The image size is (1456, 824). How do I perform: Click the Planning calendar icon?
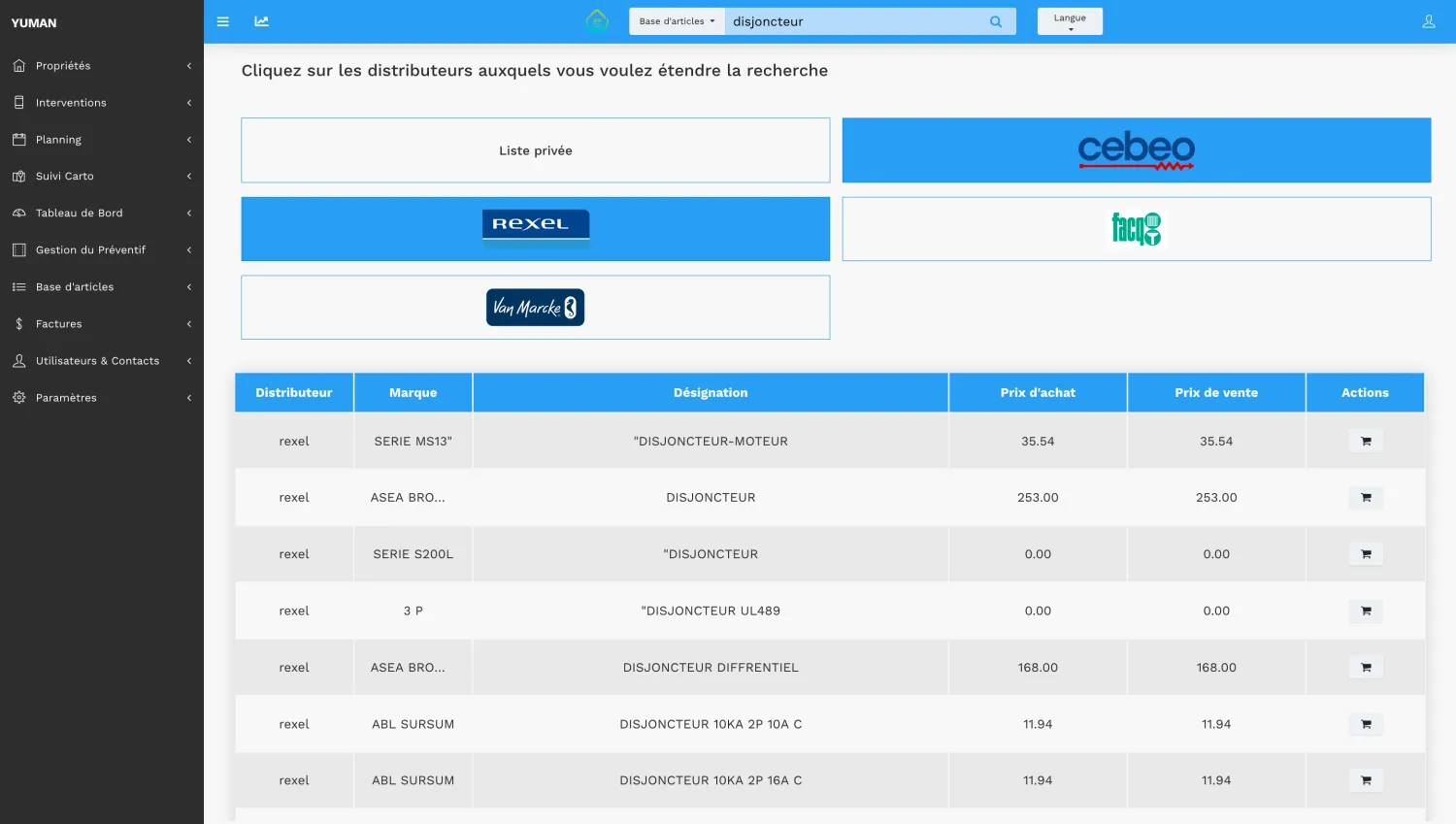19,140
